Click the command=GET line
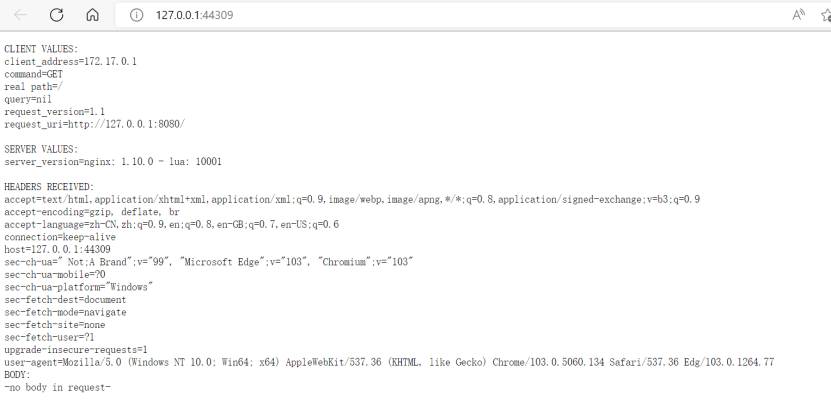The image size is (831, 402). click(x=35, y=74)
